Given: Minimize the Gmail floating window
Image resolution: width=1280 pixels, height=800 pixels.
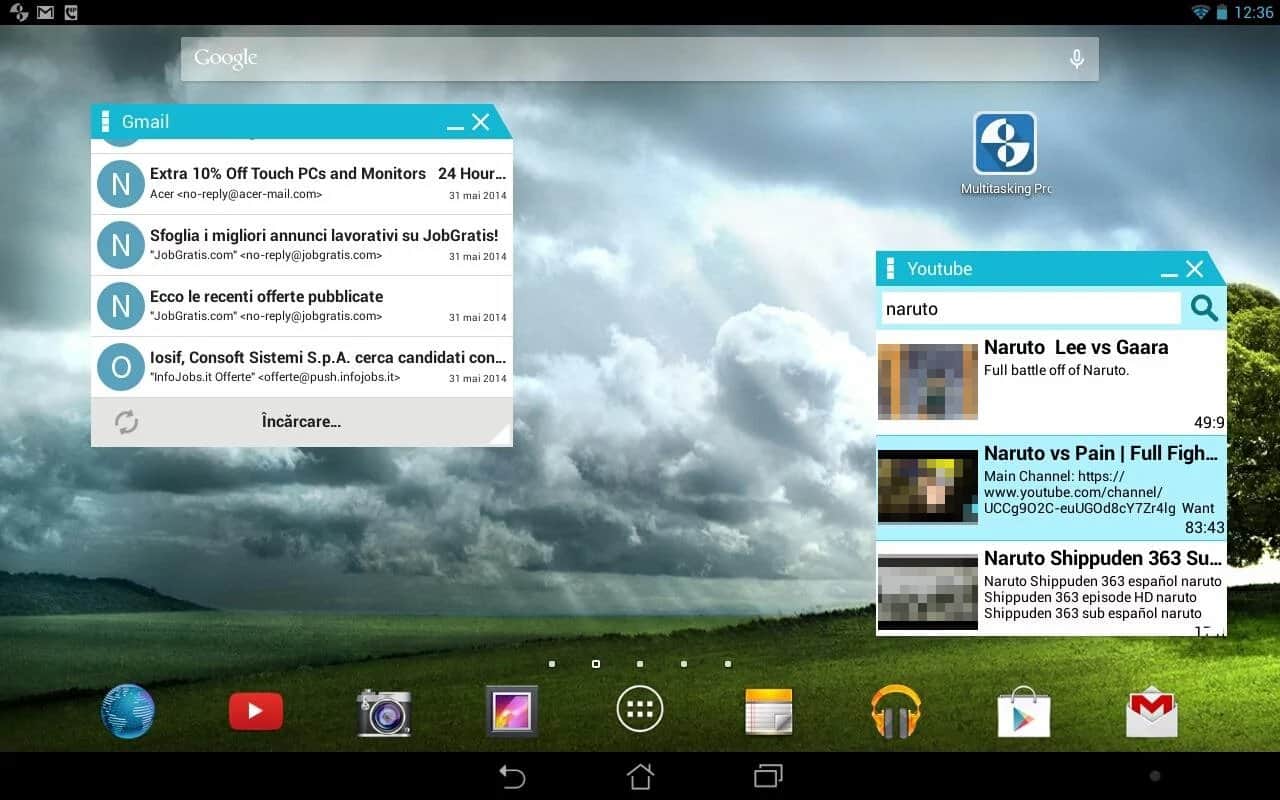Looking at the screenshot, I should coord(455,124).
